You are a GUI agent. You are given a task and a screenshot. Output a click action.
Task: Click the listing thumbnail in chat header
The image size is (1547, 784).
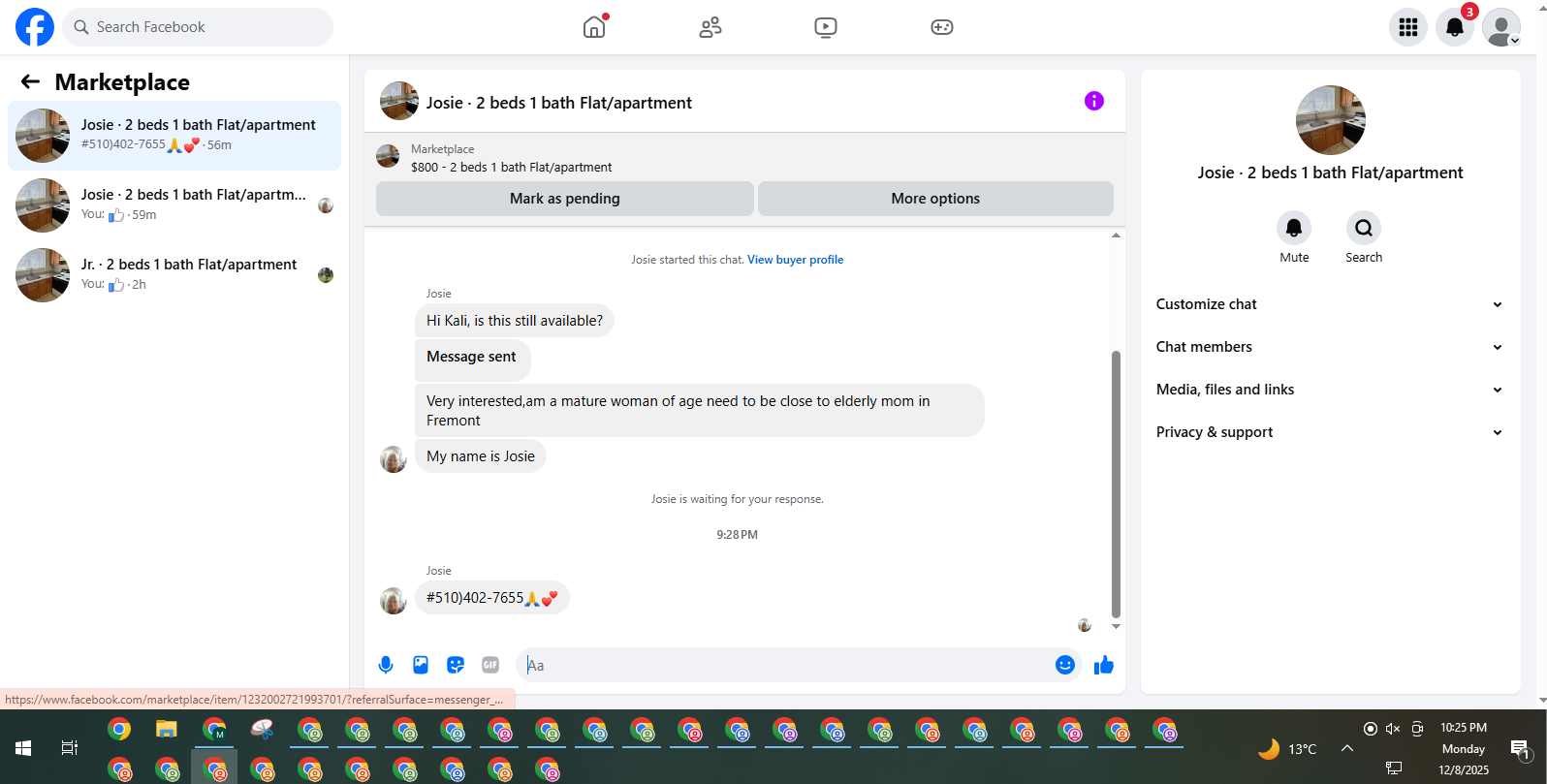click(x=399, y=101)
